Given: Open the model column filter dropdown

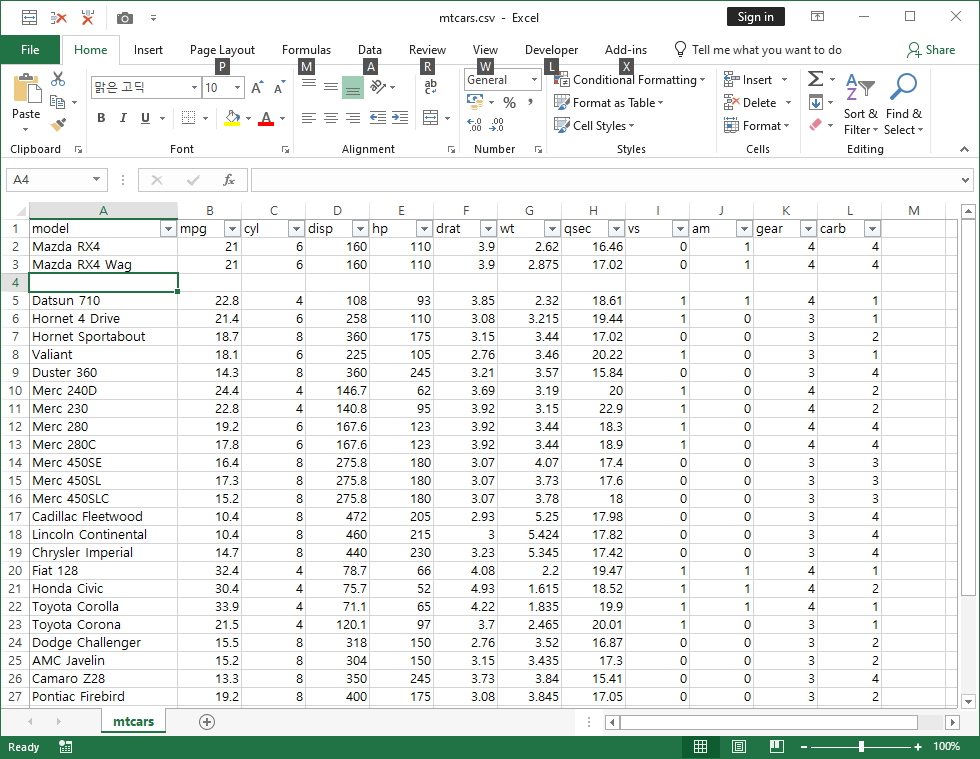Looking at the screenshot, I should click(x=168, y=229).
